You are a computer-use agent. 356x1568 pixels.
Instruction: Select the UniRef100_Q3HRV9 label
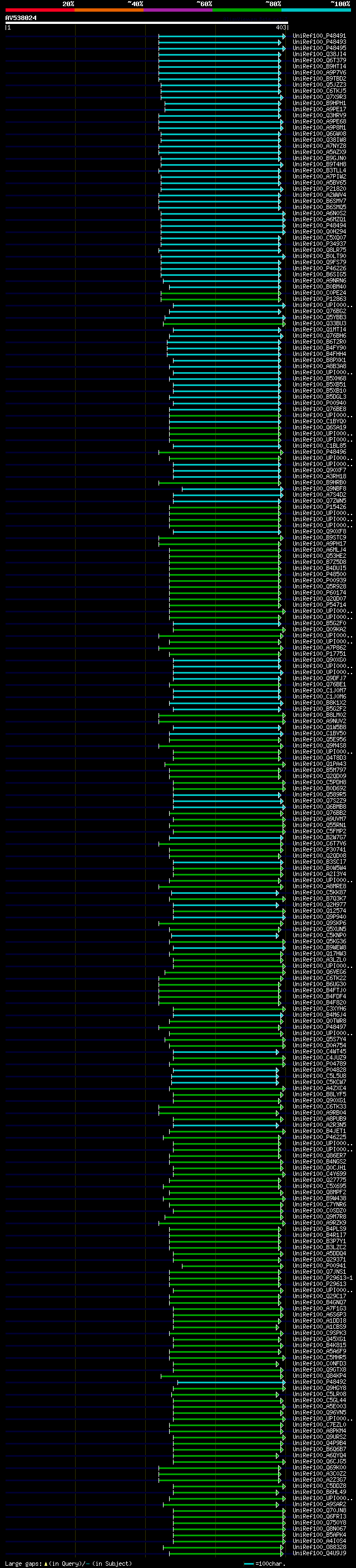[x=319, y=116]
